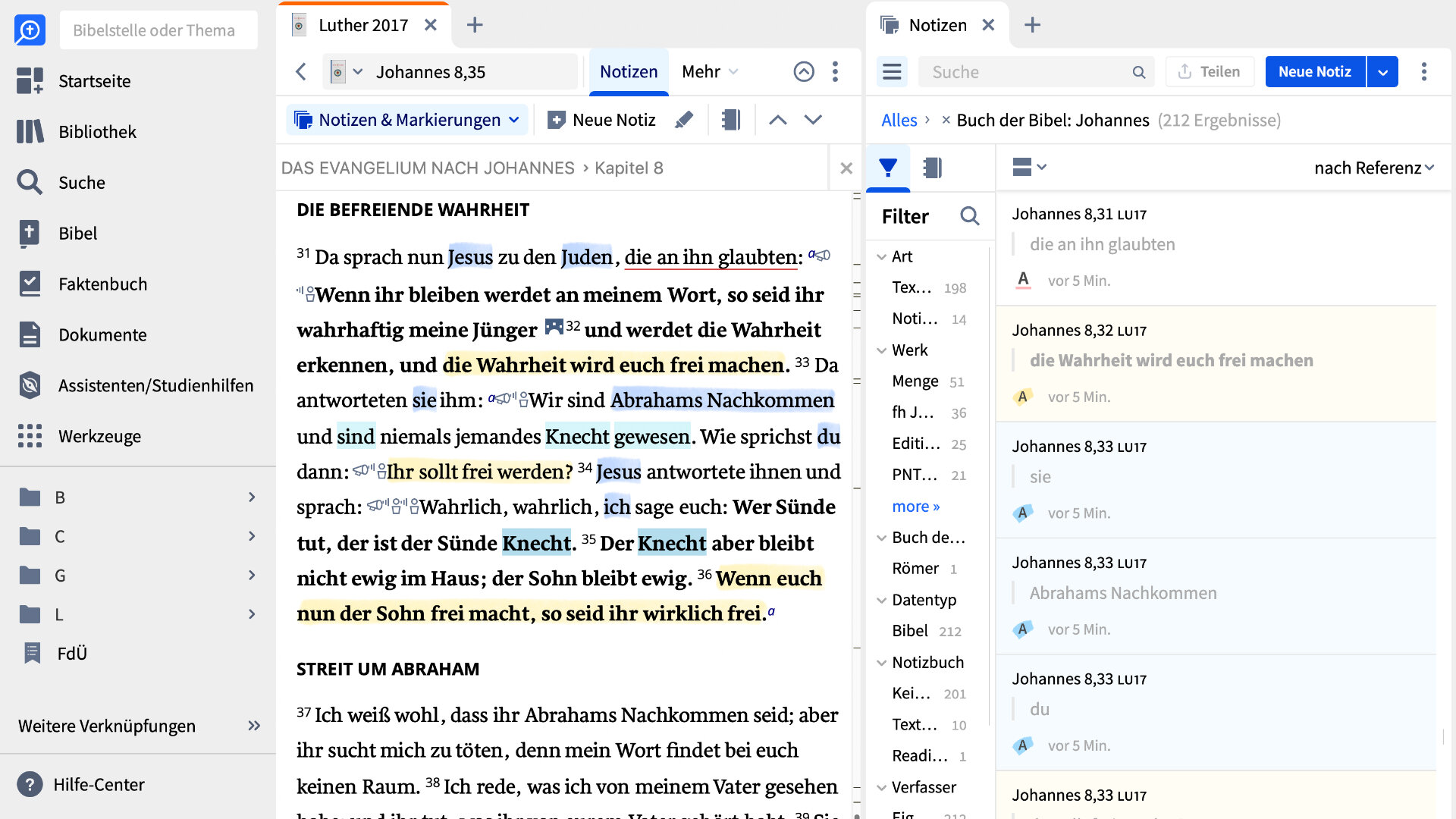
Task: Open Suche magnifier in sidebar
Action: 30,183
